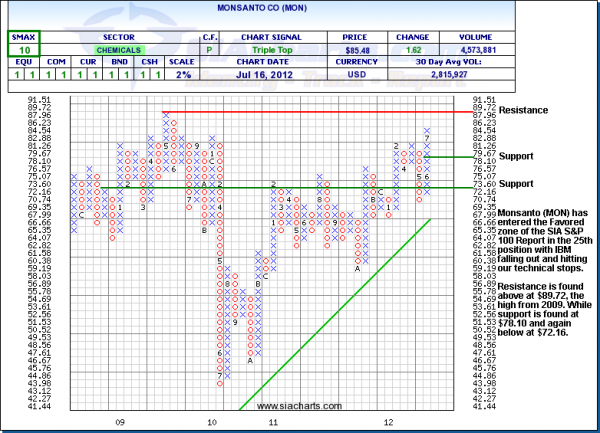
Task: Click the BND column header
Action: coord(117,63)
